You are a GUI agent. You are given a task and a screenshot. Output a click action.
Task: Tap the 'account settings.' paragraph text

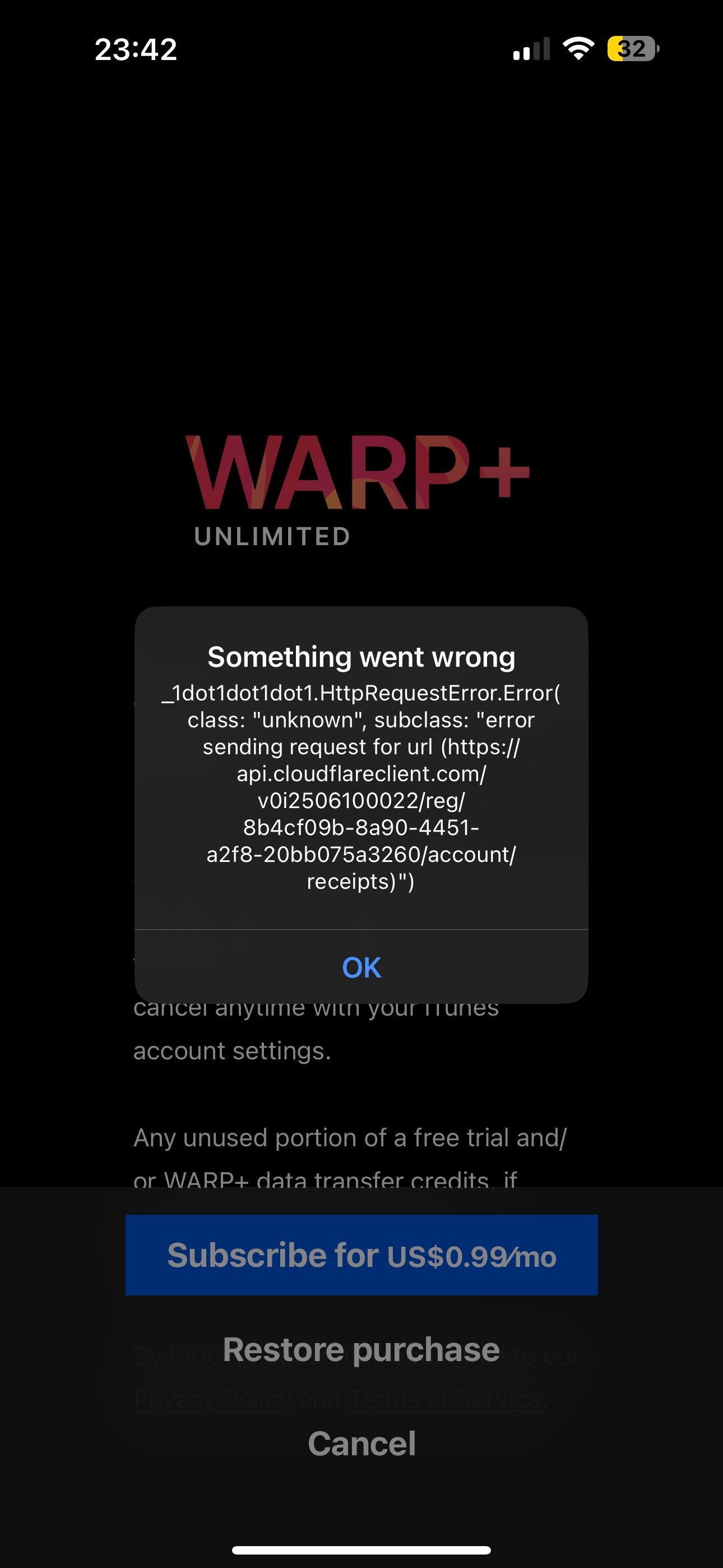click(x=232, y=1050)
